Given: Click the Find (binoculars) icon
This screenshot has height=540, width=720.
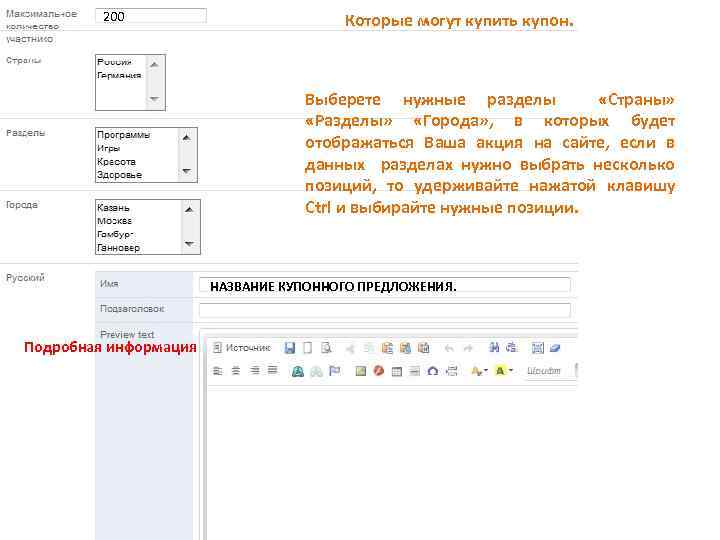Looking at the screenshot, I should (494, 348).
